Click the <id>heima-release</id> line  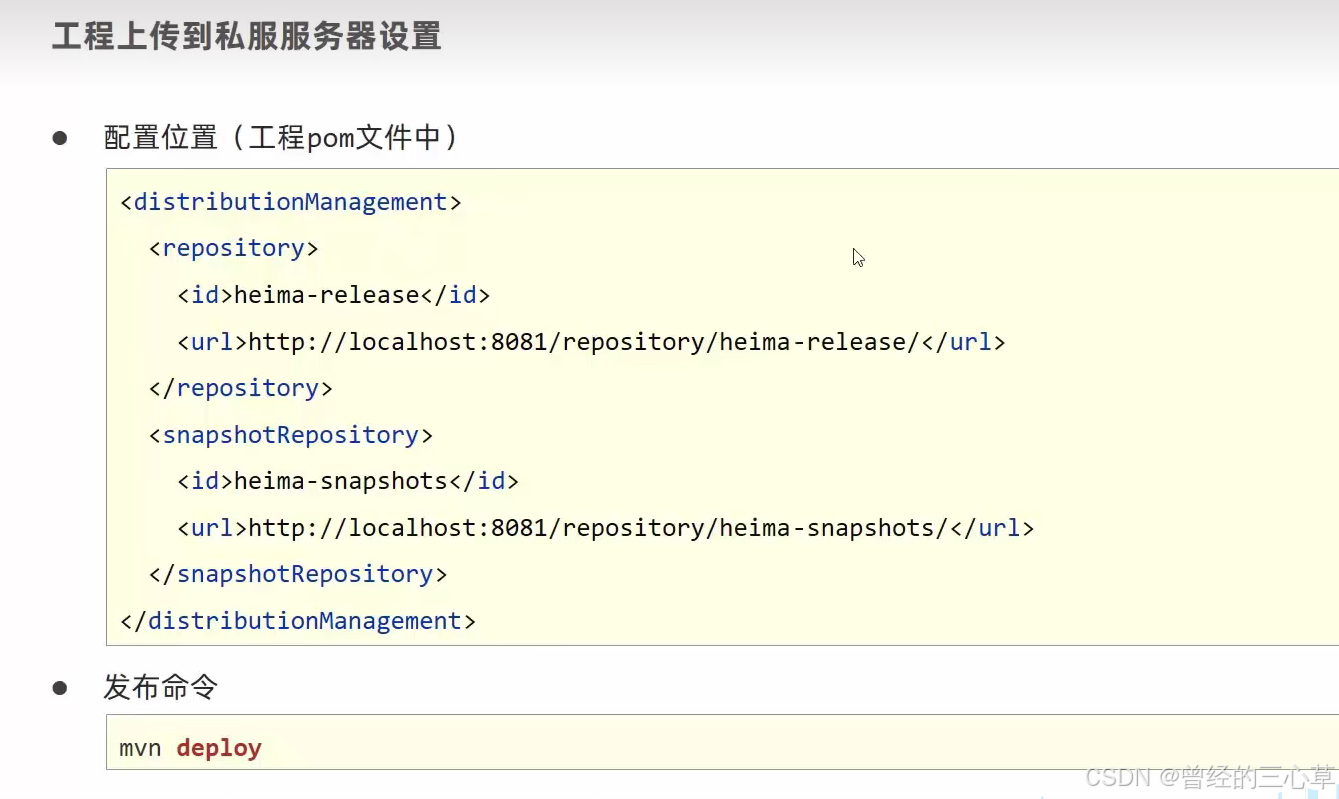pos(334,295)
